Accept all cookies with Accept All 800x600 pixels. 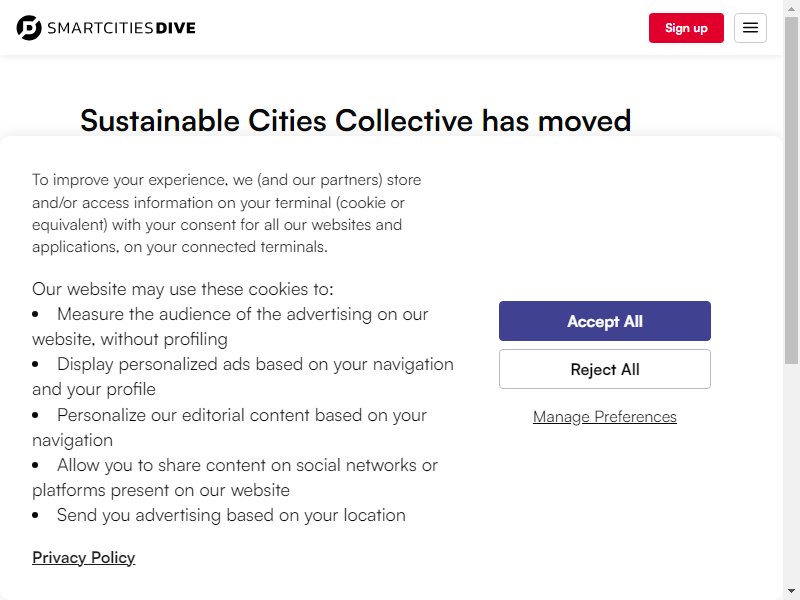(x=605, y=321)
